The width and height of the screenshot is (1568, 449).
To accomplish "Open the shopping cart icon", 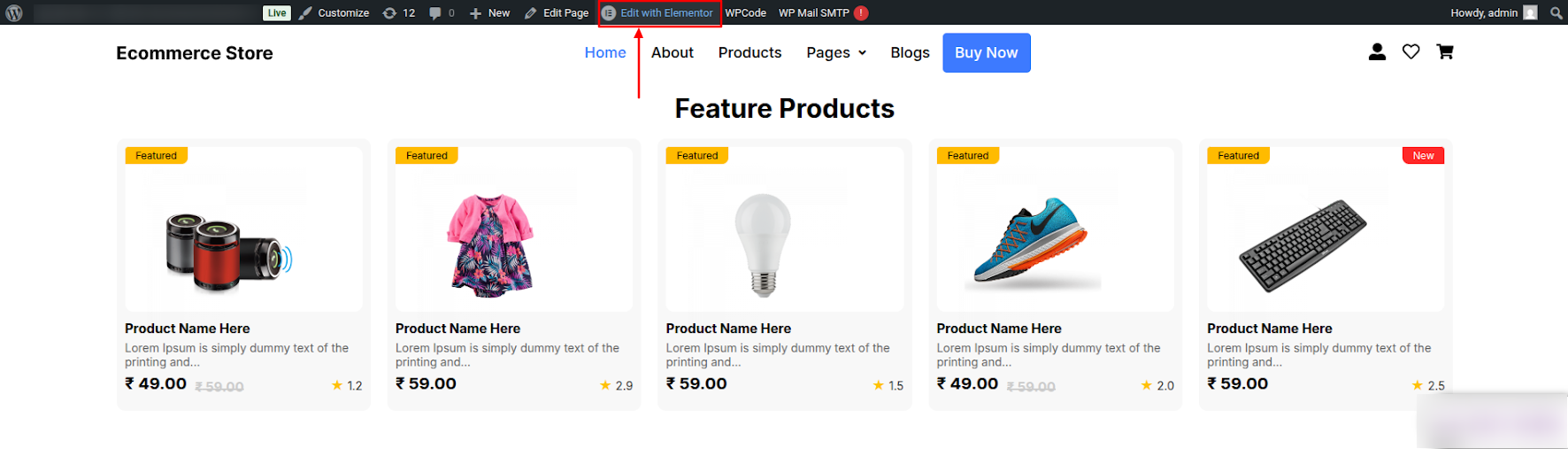I will [x=1445, y=52].
